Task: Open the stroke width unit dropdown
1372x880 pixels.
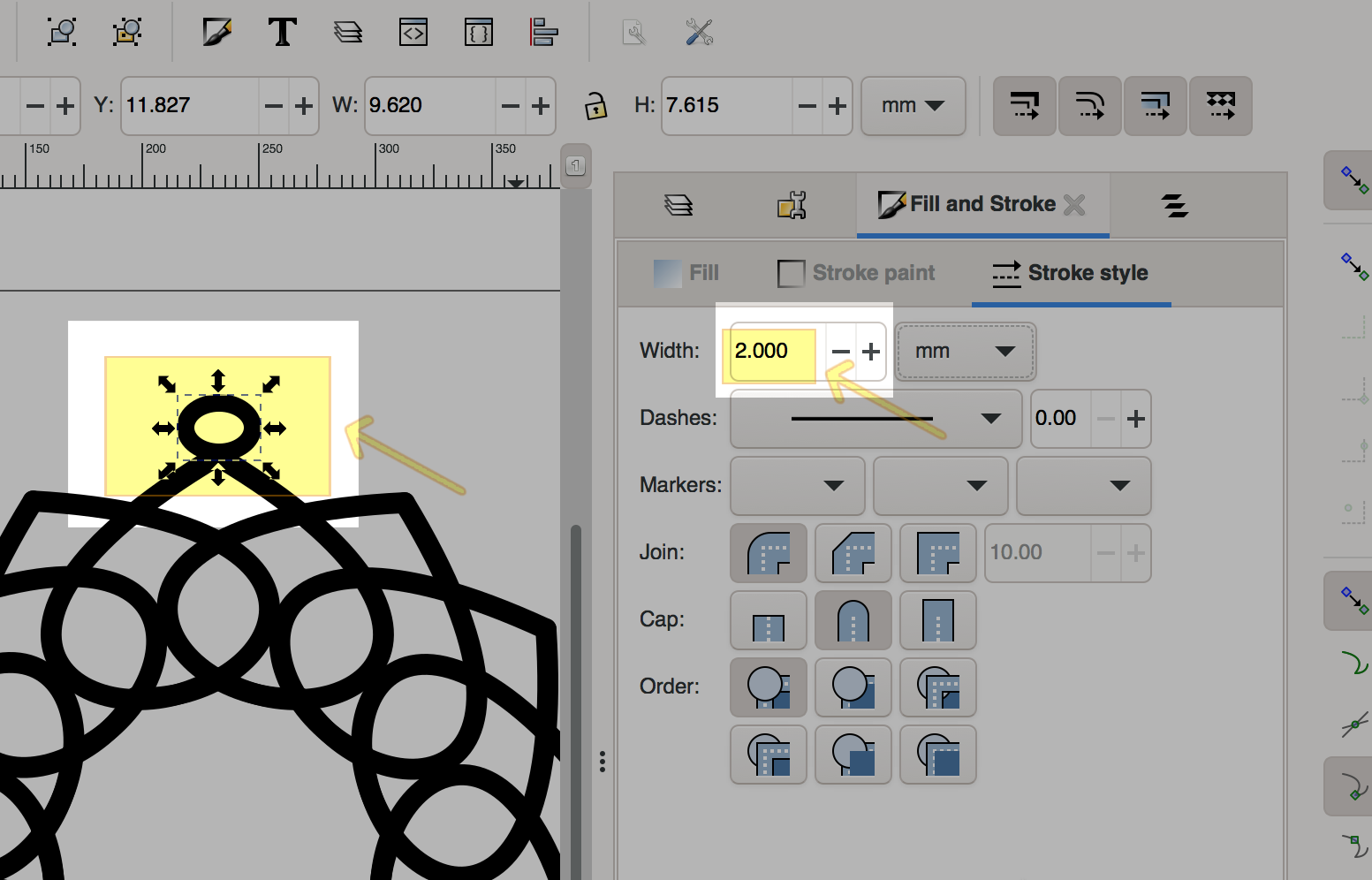Action: (x=965, y=352)
